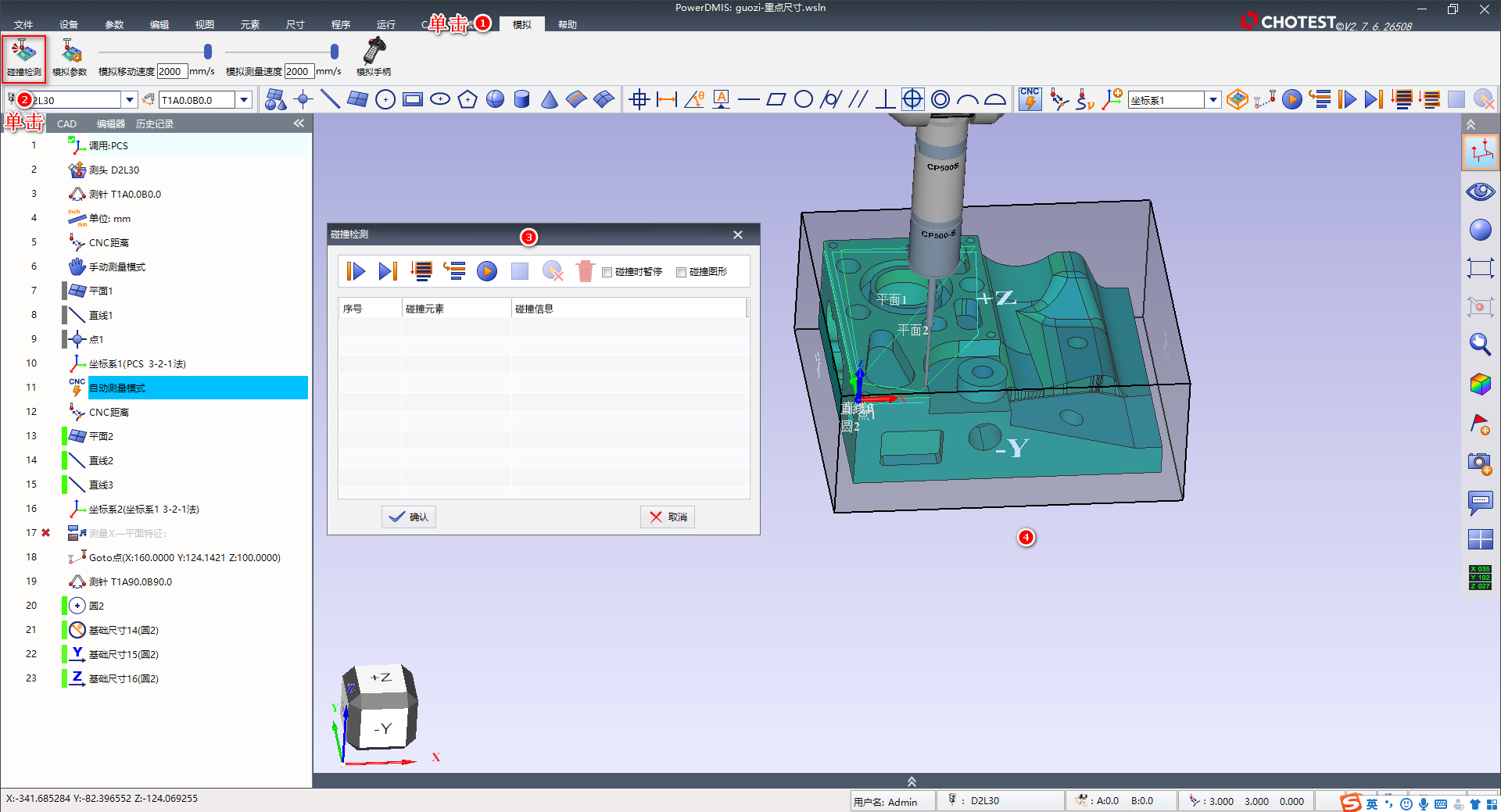Screen dimensions: 1501x812
Task: Open the color cube render icon
Action: point(1480,384)
